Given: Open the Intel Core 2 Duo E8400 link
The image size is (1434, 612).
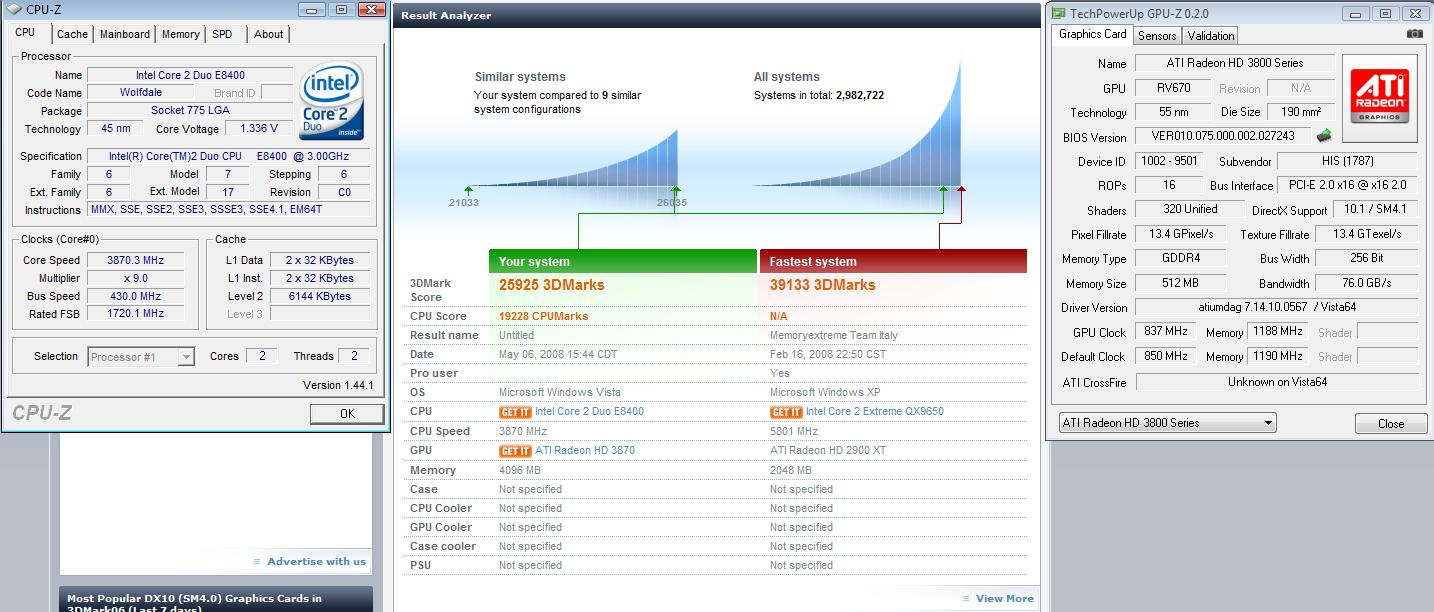Looking at the screenshot, I should pyautogui.click(x=589, y=412).
